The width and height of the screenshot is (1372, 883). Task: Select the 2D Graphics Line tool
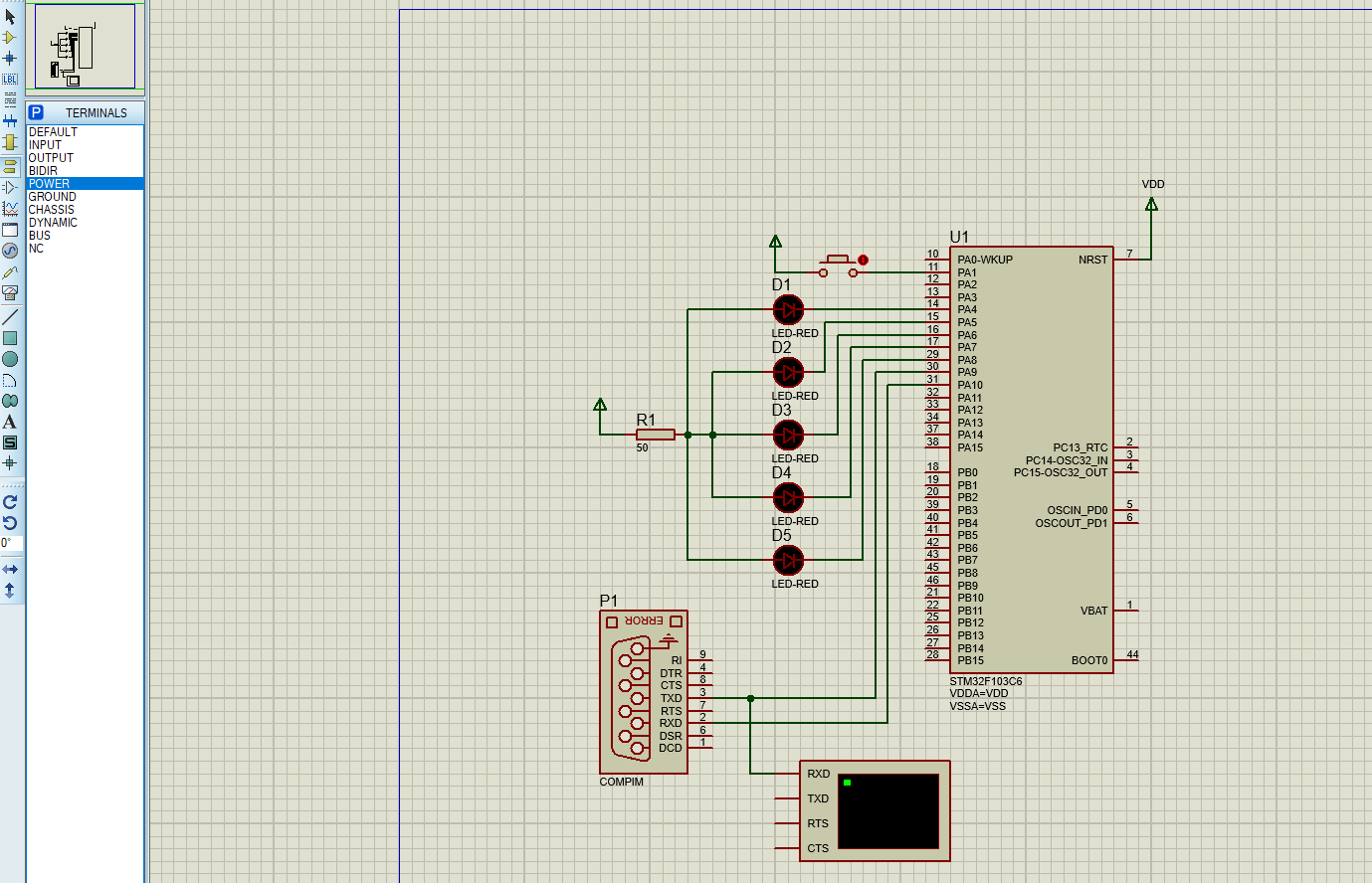[10, 317]
